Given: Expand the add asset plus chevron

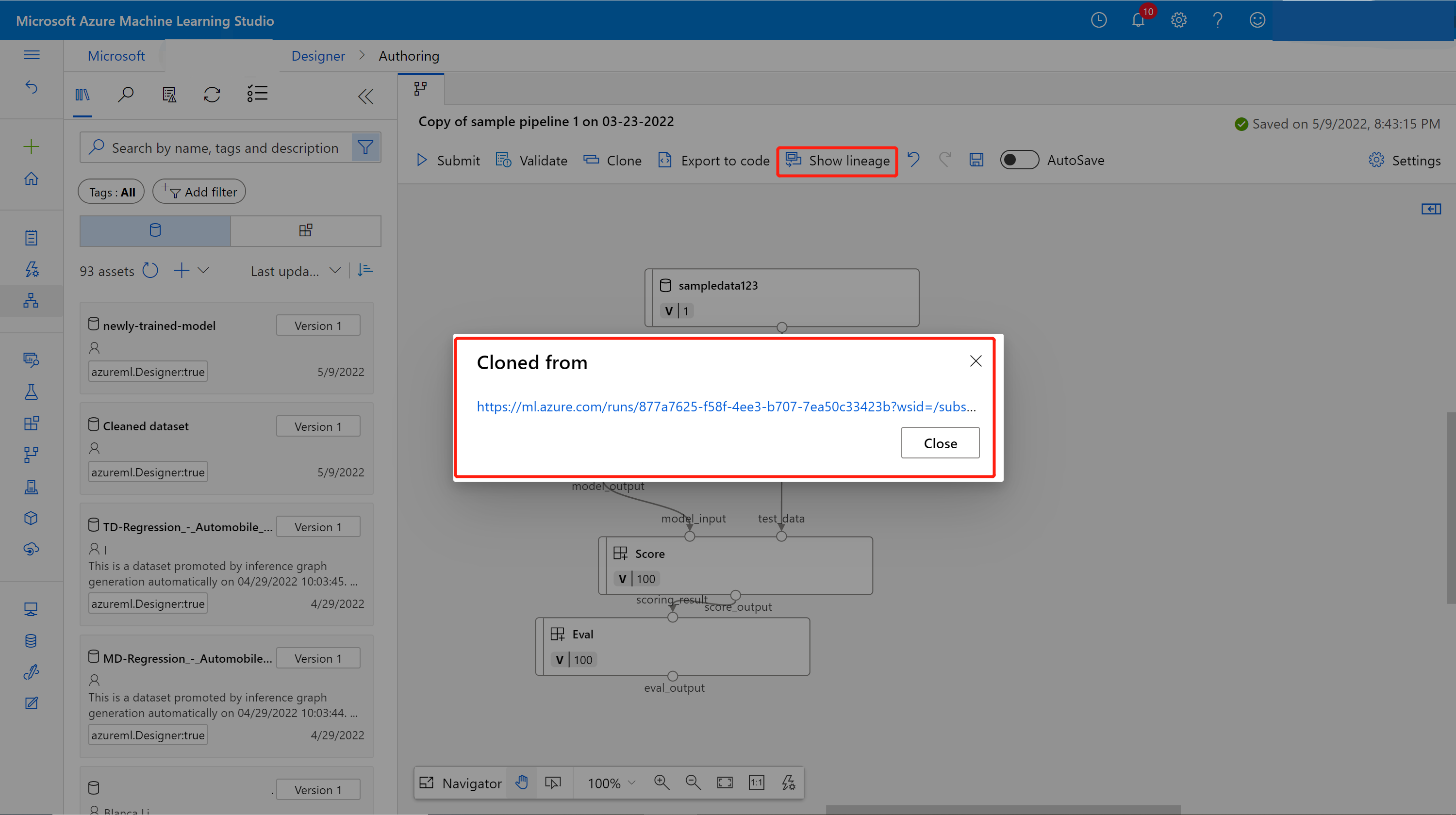Looking at the screenshot, I should [203, 271].
